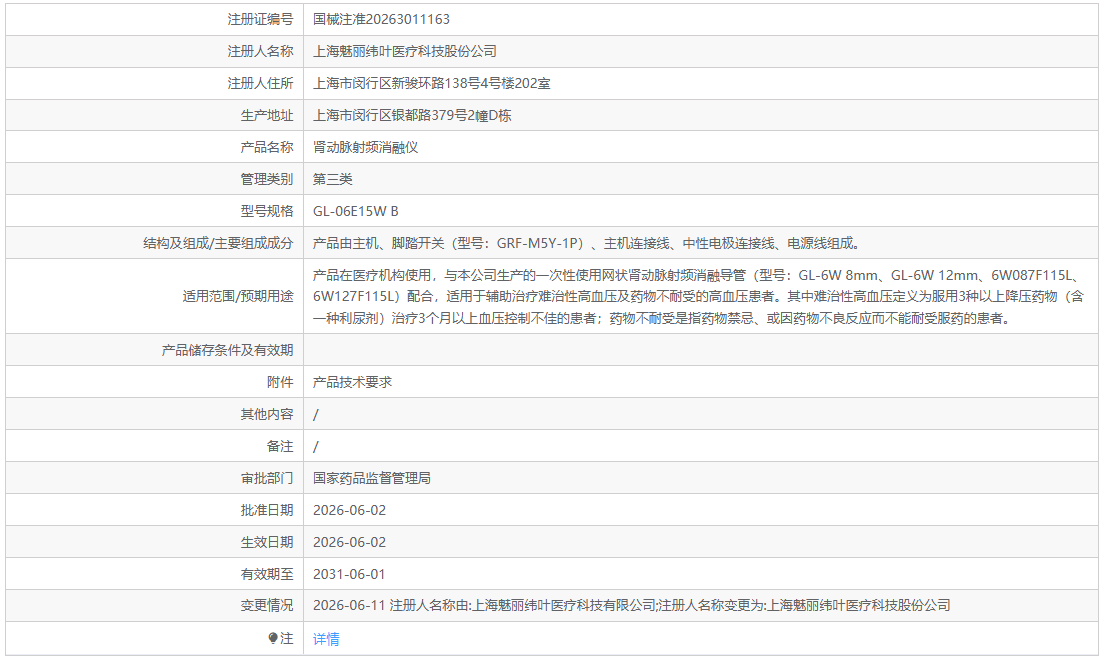Select attachment value 产品技术要求
The width and height of the screenshot is (1105, 660).
(x=352, y=382)
